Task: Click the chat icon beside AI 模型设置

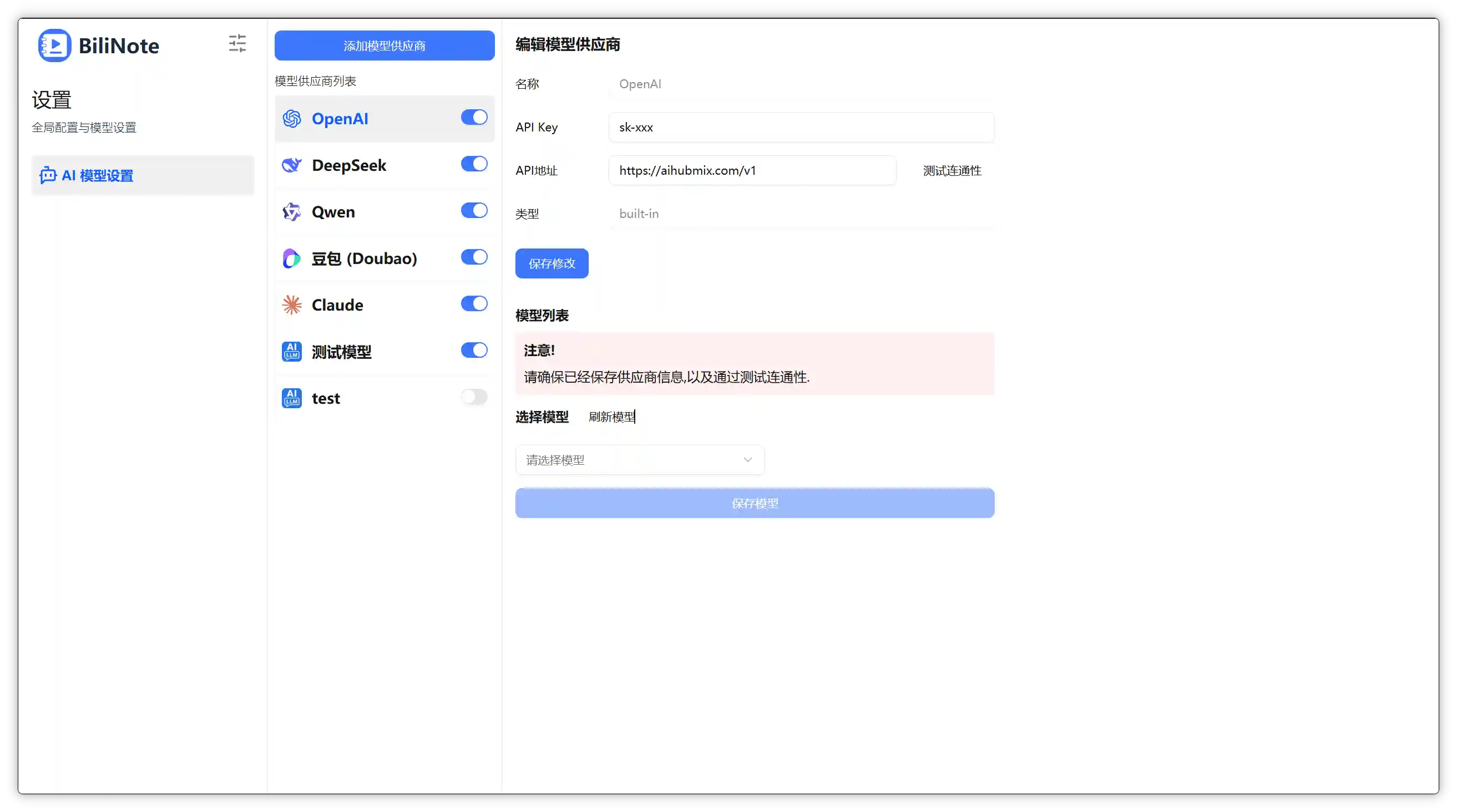Action: tap(48, 175)
